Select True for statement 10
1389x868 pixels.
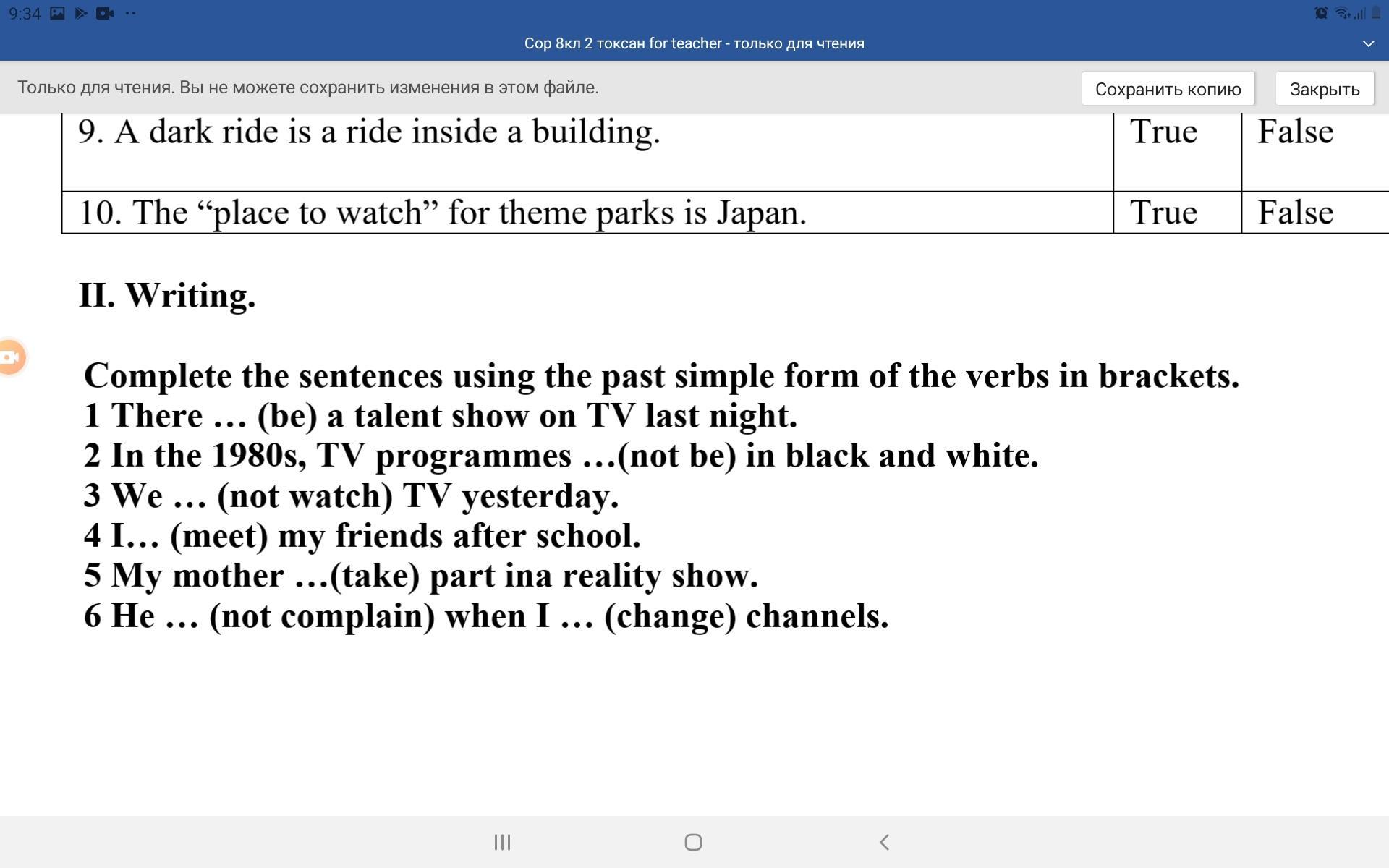[x=1163, y=213]
